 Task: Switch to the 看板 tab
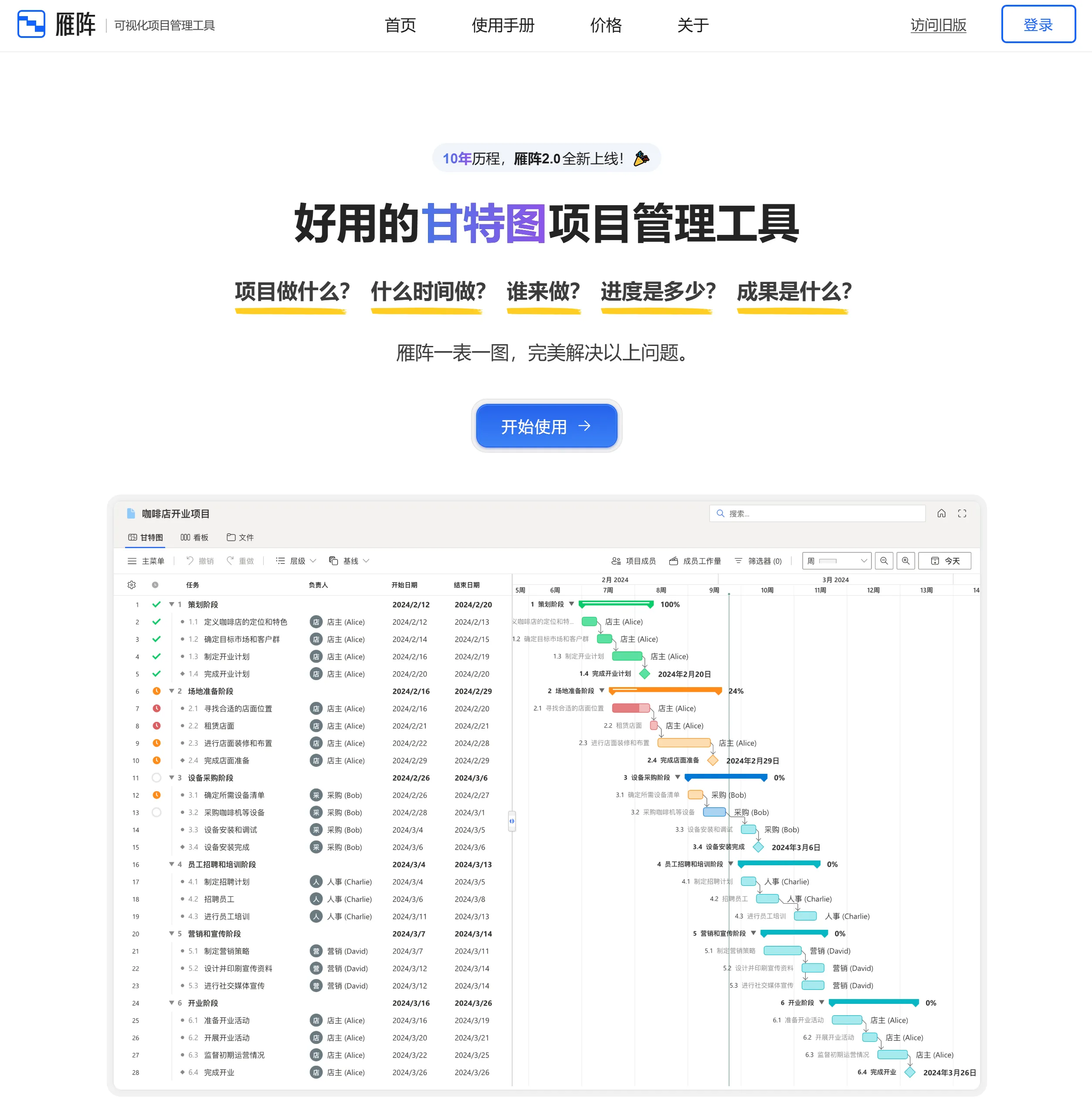pyautogui.click(x=194, y=537)
